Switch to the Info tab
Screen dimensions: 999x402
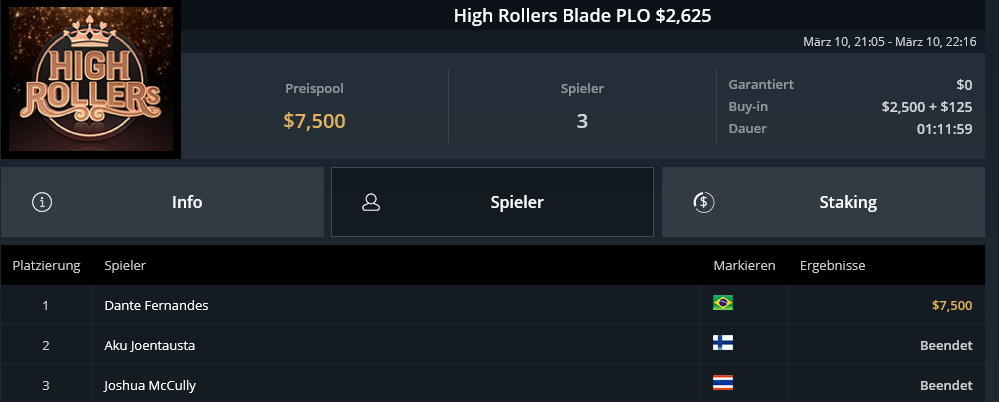(x=162, y=202)
